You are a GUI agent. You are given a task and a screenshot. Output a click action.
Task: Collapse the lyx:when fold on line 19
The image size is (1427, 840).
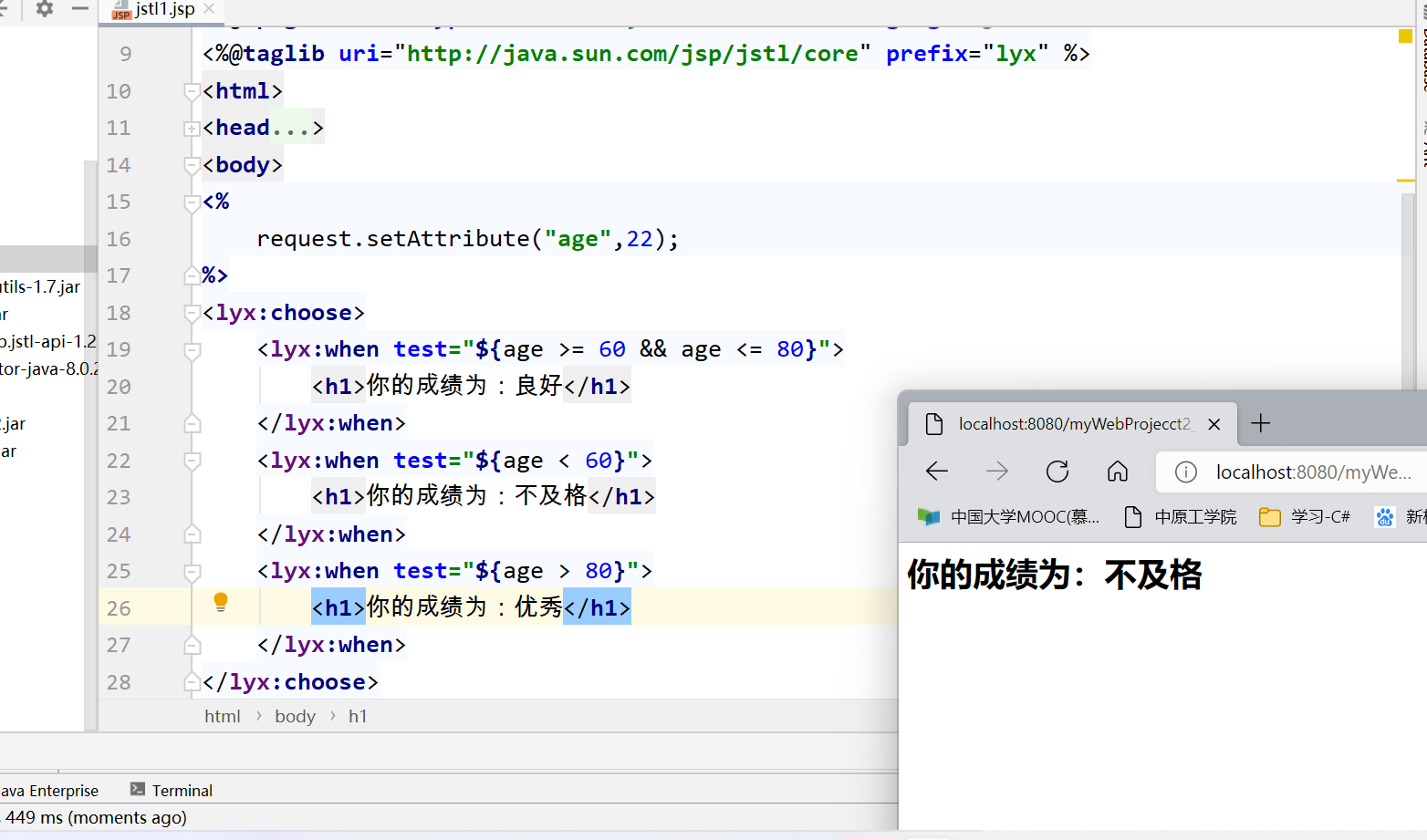click(192, 350)
